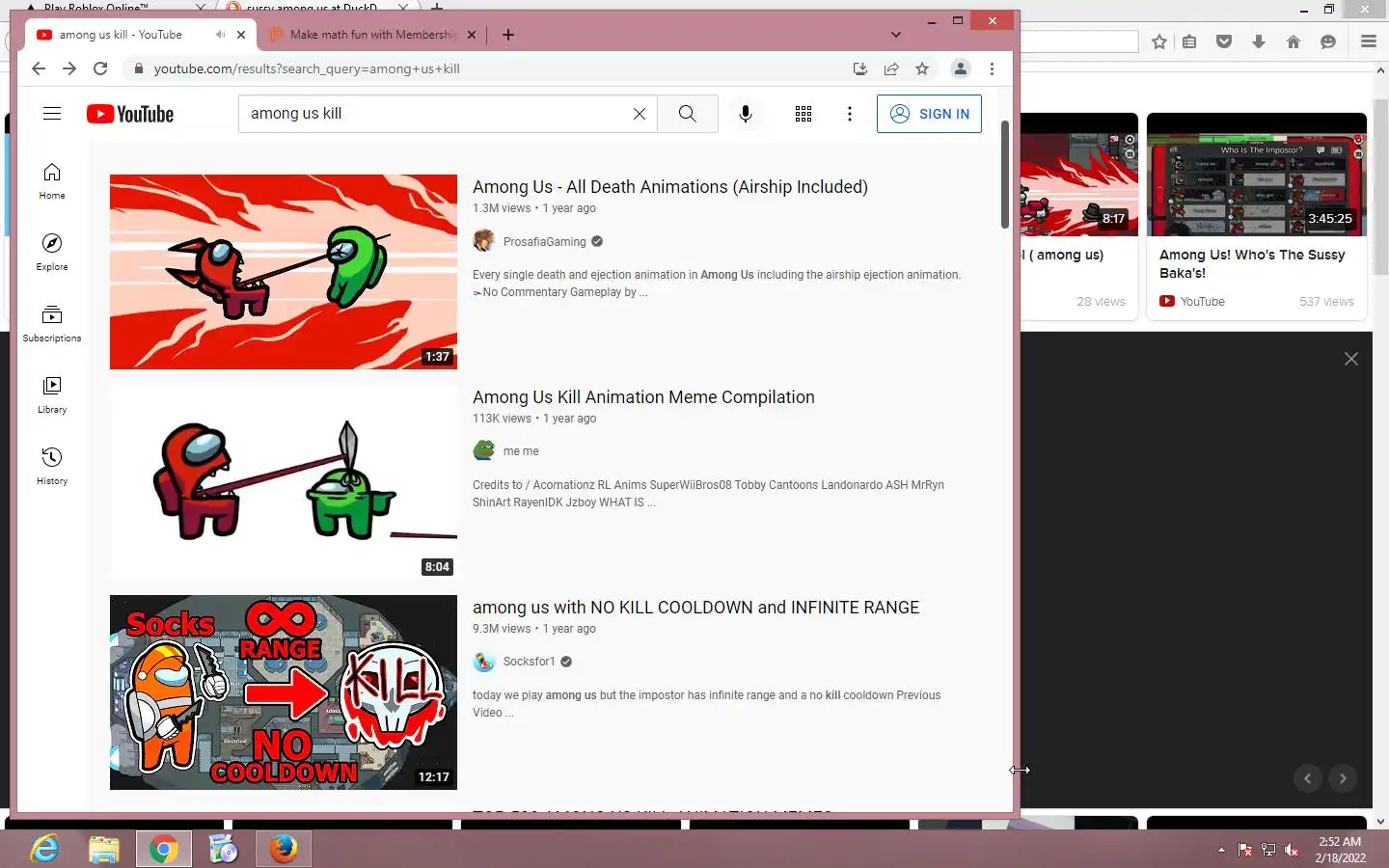Open the Firefox bookmarks list icon
This screenshot has width=1389, height=868.
tap(1189, 41)
